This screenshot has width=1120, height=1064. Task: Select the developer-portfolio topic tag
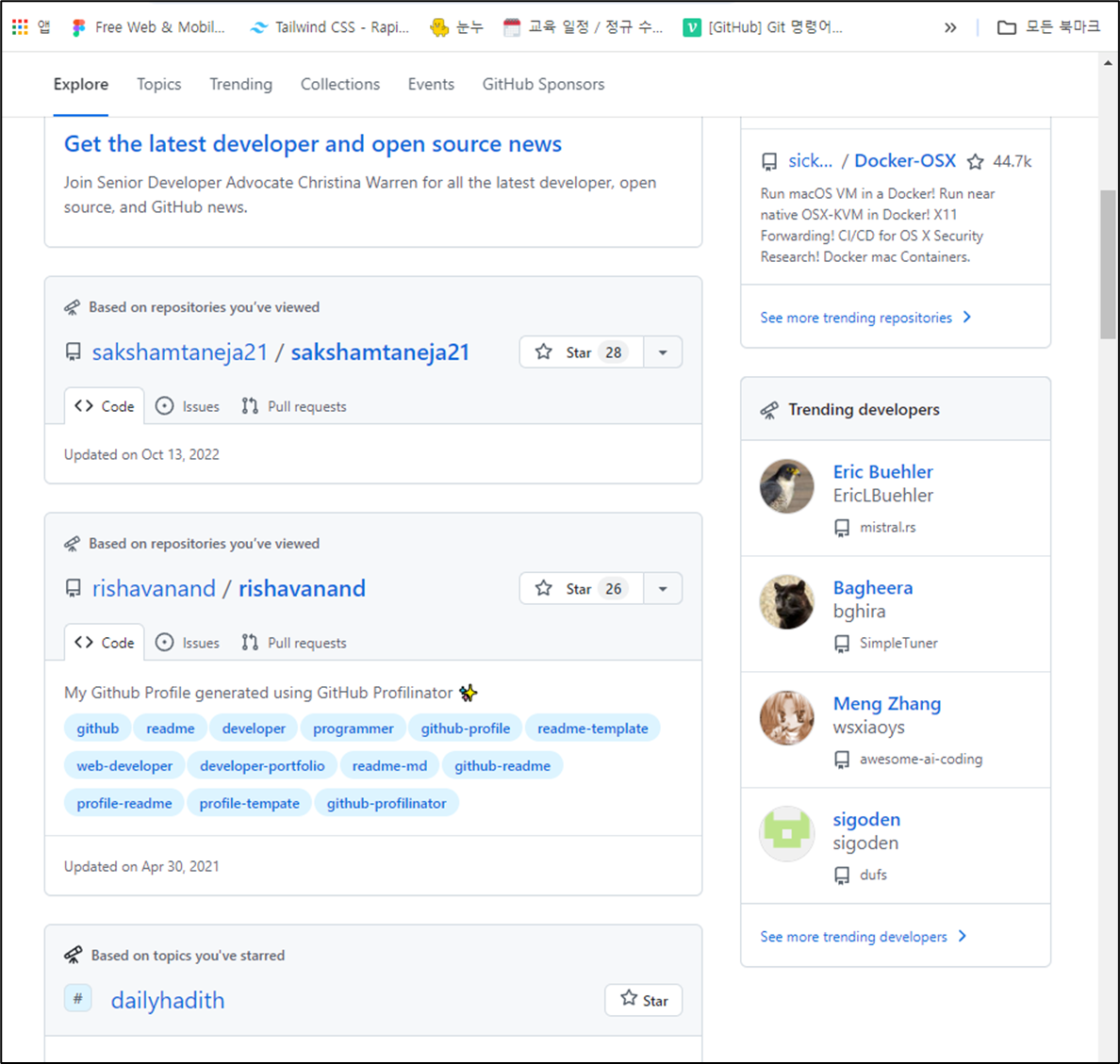(x=262, y=765)
